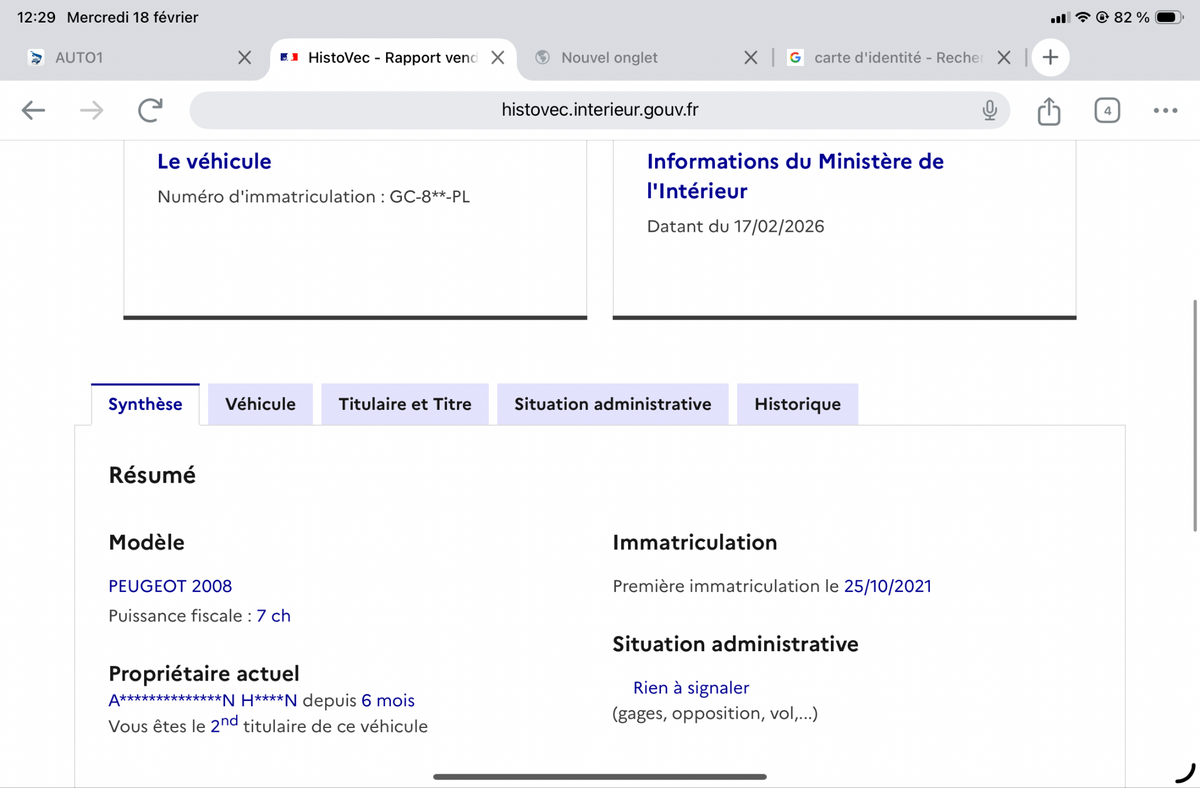Open the three-dot browser menu
The width and height of the screenshot is (1200, 788).
pyautogui.click(x=1164, y=110)
